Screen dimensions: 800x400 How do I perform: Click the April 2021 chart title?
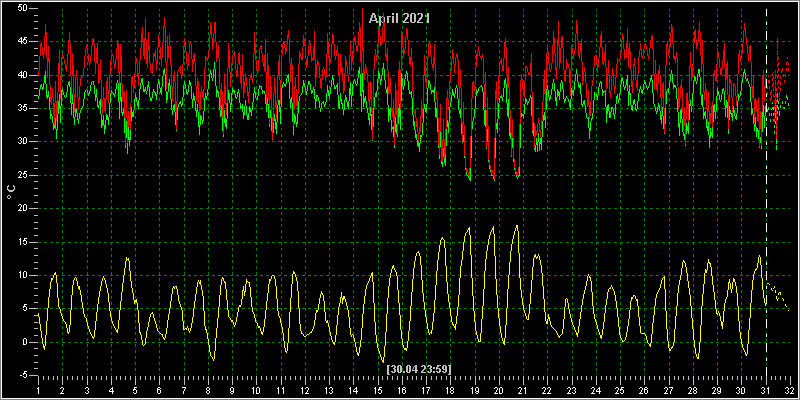tap(399, 18)
